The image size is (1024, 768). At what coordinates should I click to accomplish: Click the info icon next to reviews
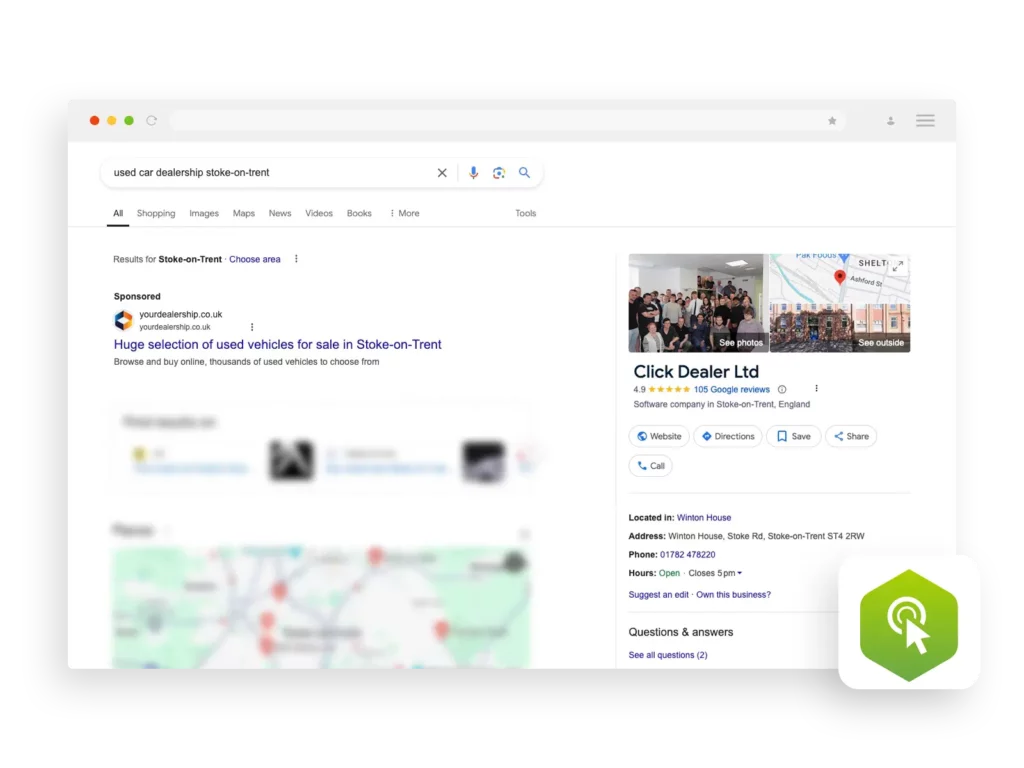(782, 389)
